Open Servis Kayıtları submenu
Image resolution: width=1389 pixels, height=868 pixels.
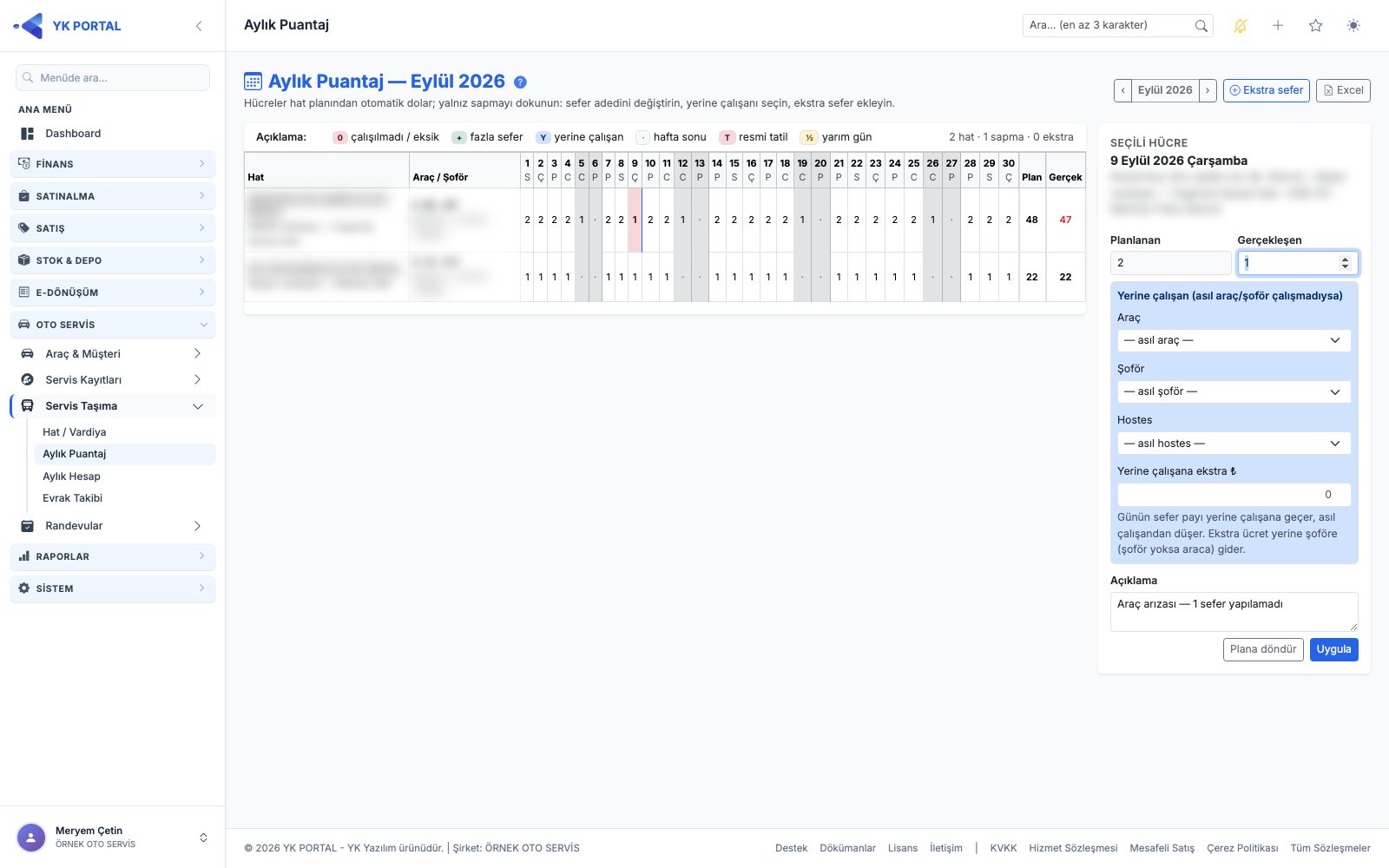113,380
